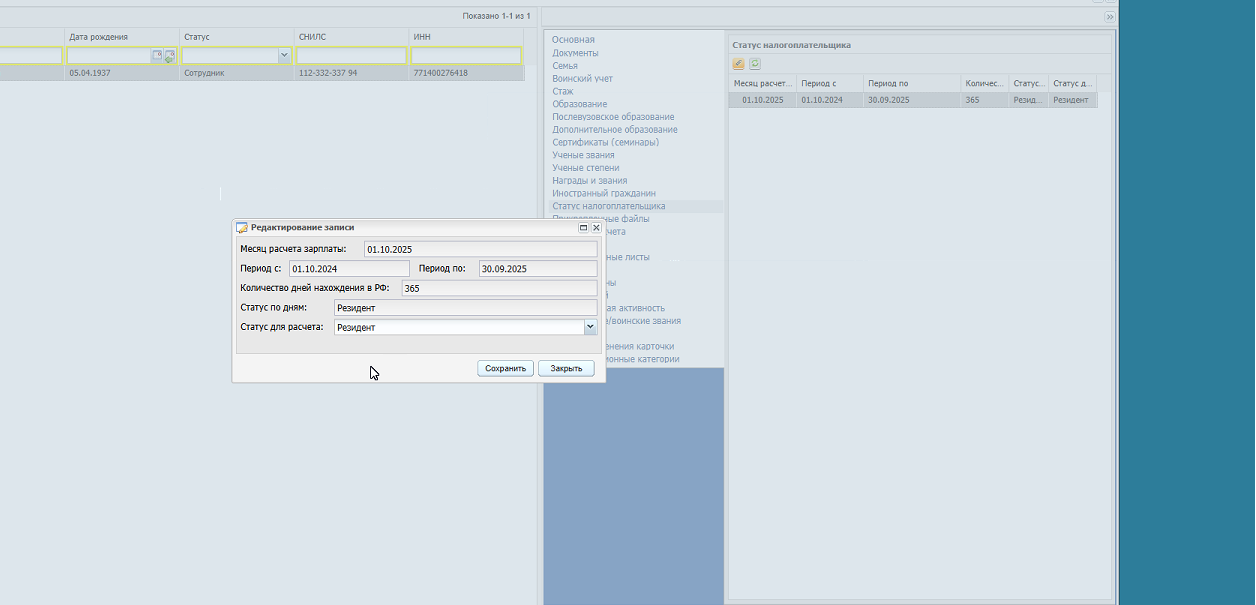Image resolution: width=1256 pixels, height=605 pixels.
Task: Click the clear date icon in birth filter
Action: pyautogui.click(x=170, y=56)
